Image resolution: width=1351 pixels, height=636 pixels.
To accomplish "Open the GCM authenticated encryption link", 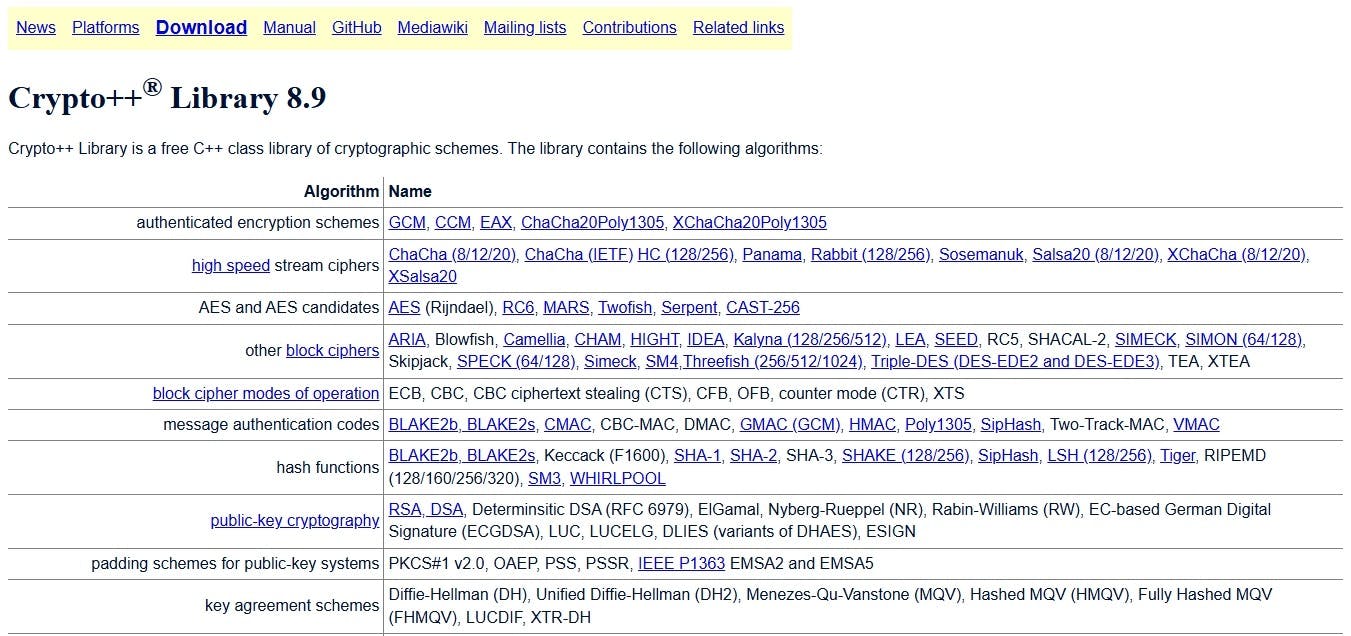I will [x=405, y=222].
